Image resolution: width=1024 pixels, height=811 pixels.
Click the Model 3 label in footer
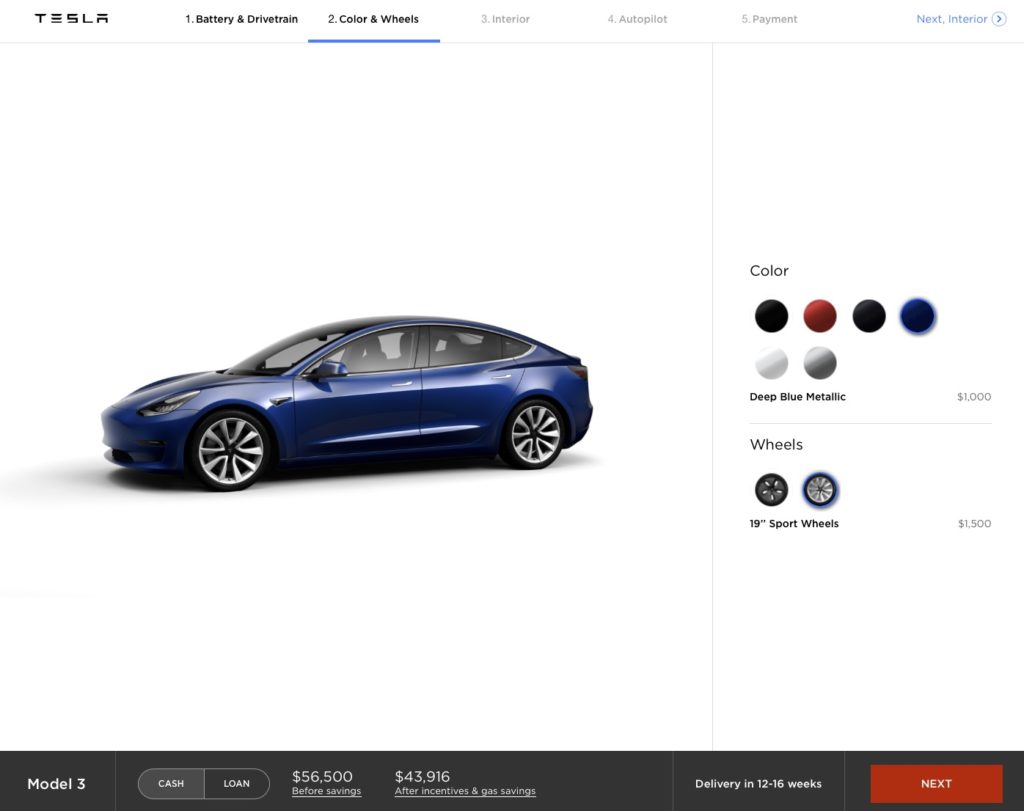coord(56,784)
